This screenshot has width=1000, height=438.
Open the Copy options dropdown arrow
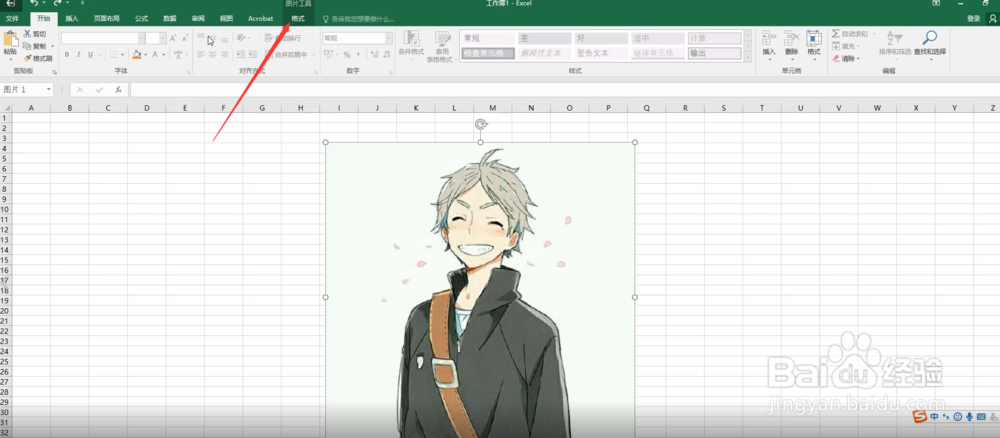tap(52, 46)
